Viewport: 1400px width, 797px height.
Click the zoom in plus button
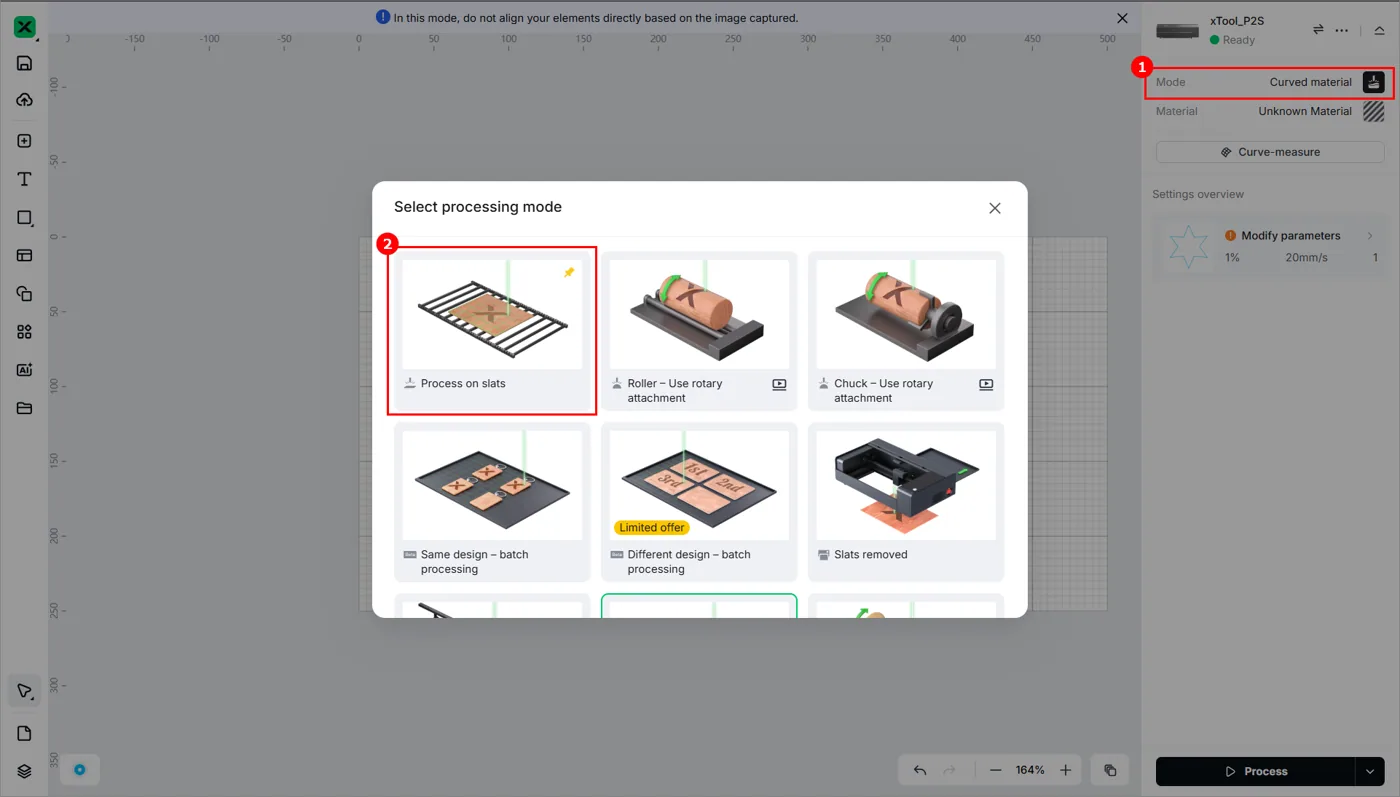tap(1066, 770)
